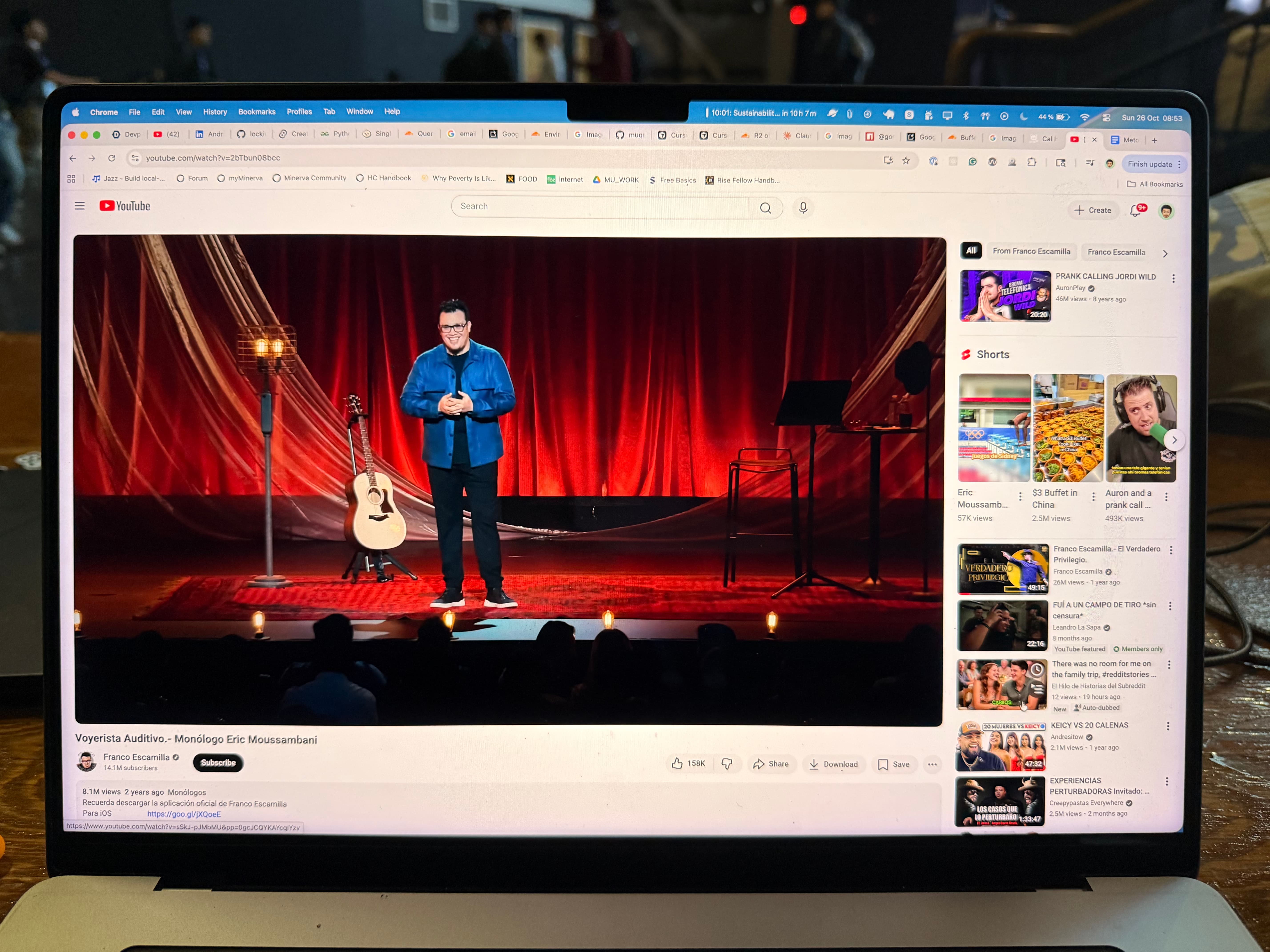Open the History menu in menu bar

[215, 112]
